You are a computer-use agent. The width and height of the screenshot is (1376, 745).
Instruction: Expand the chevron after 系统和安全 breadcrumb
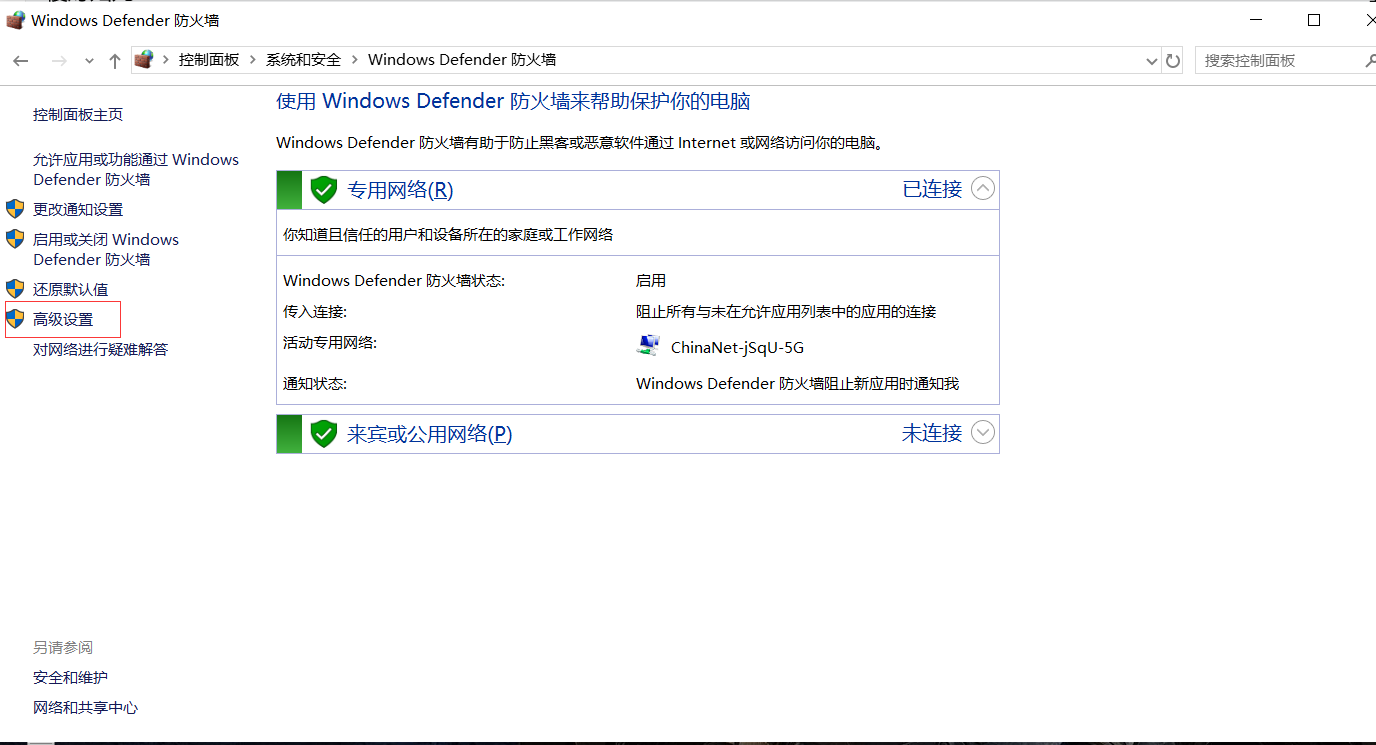click(x=355, y=60)
